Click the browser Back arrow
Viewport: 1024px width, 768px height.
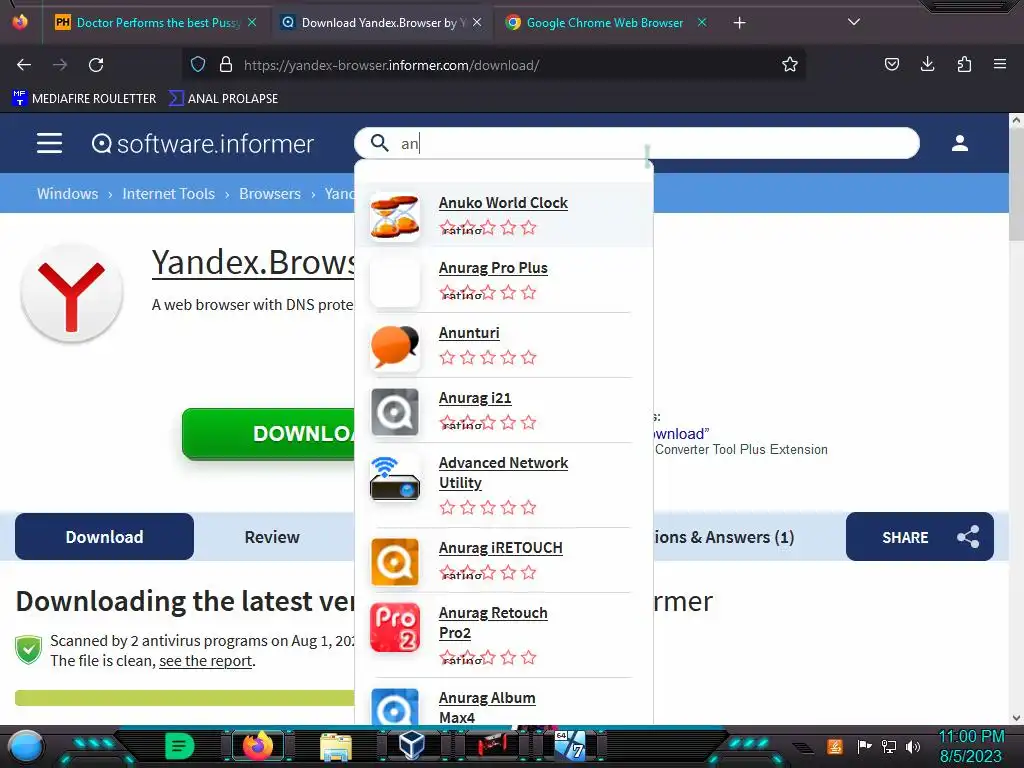[x=24, y=65]
